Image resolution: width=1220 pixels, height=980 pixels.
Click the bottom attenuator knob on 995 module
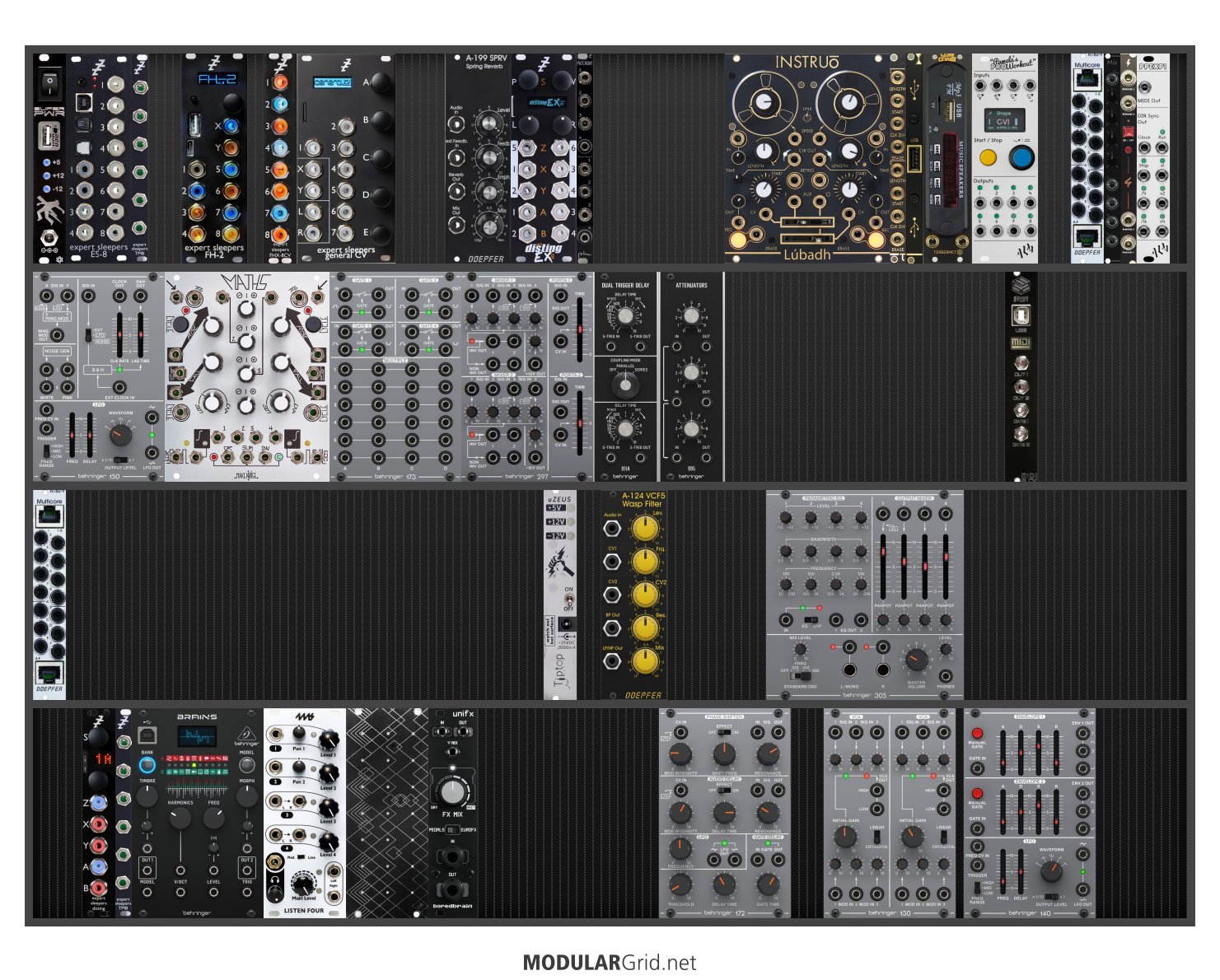692,429
